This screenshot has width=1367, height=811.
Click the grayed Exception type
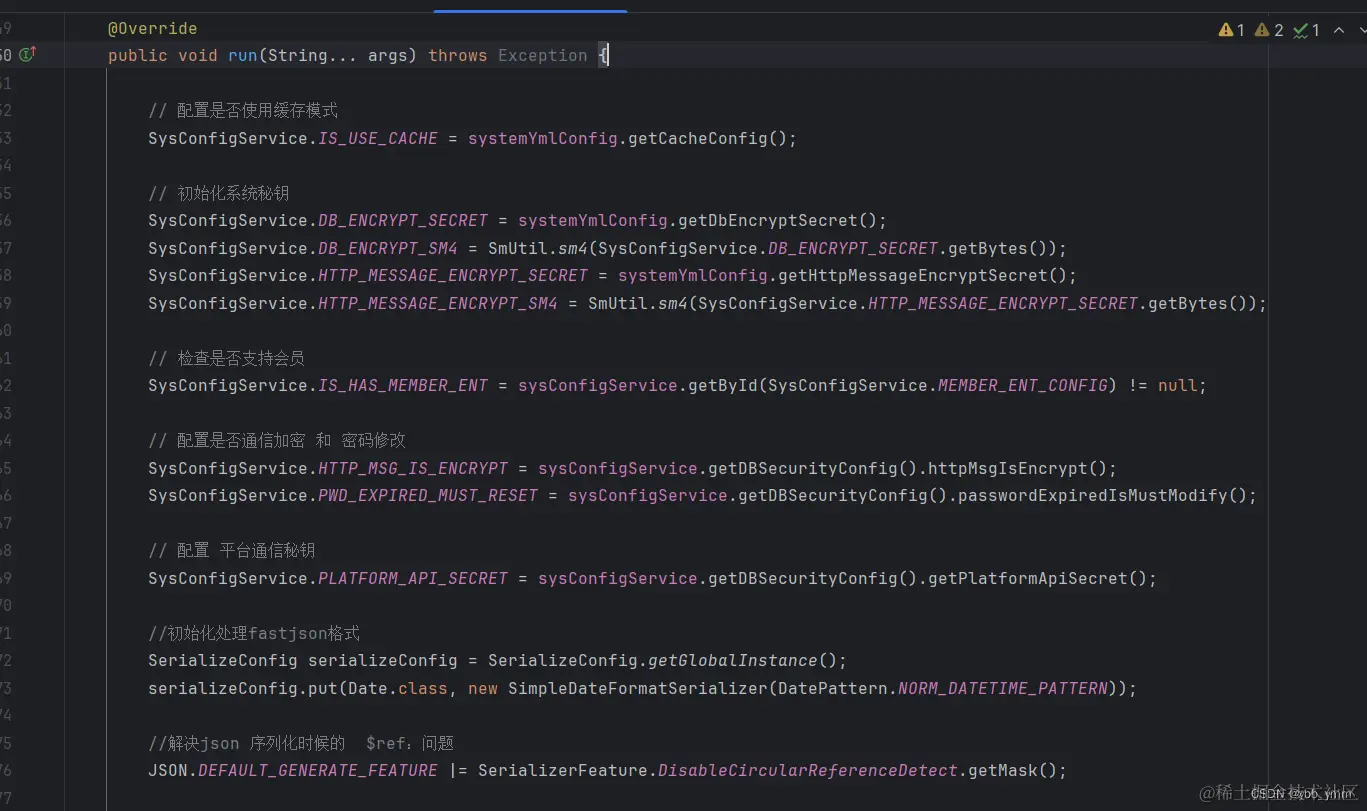[543, 55]
